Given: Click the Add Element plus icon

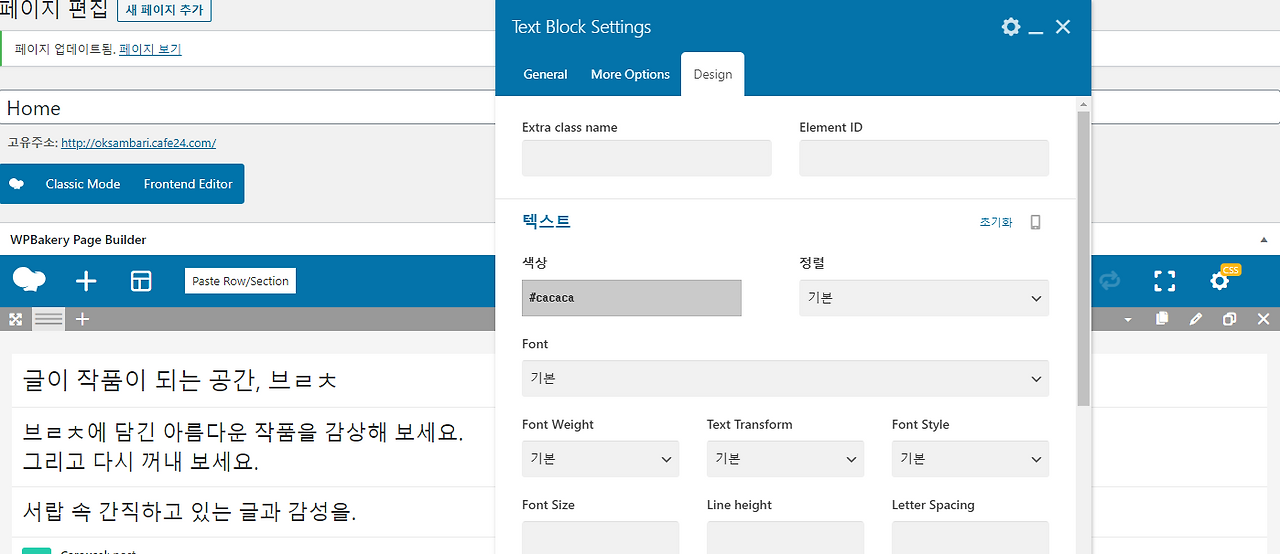Looking at the screenshot, I should coord(86,281).
